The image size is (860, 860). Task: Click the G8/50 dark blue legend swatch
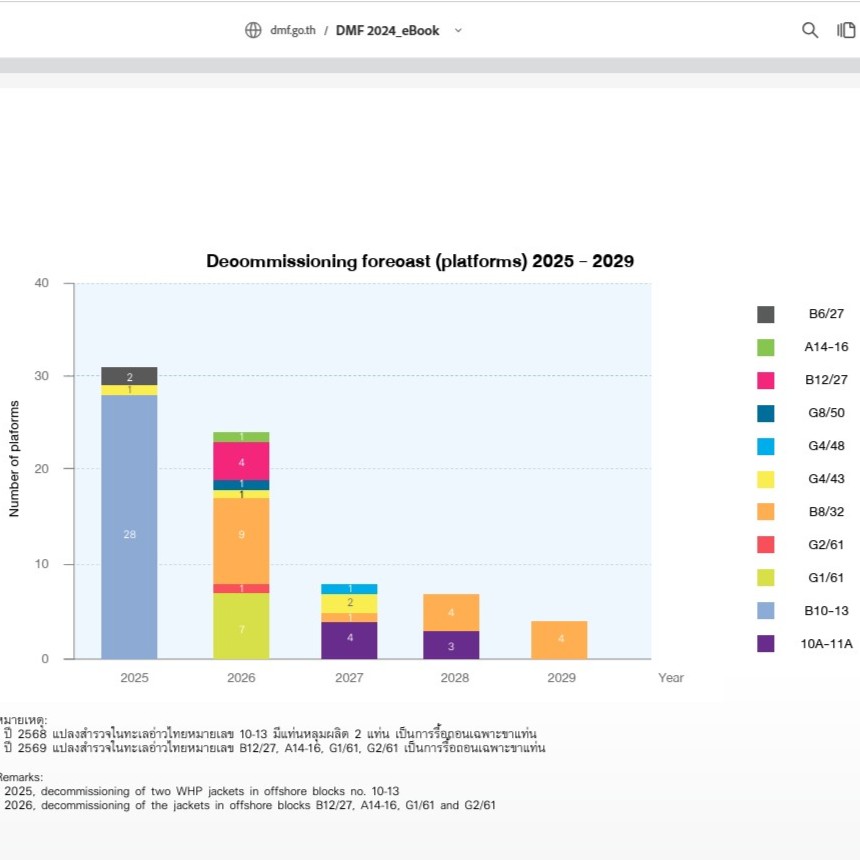coord(766,413)
